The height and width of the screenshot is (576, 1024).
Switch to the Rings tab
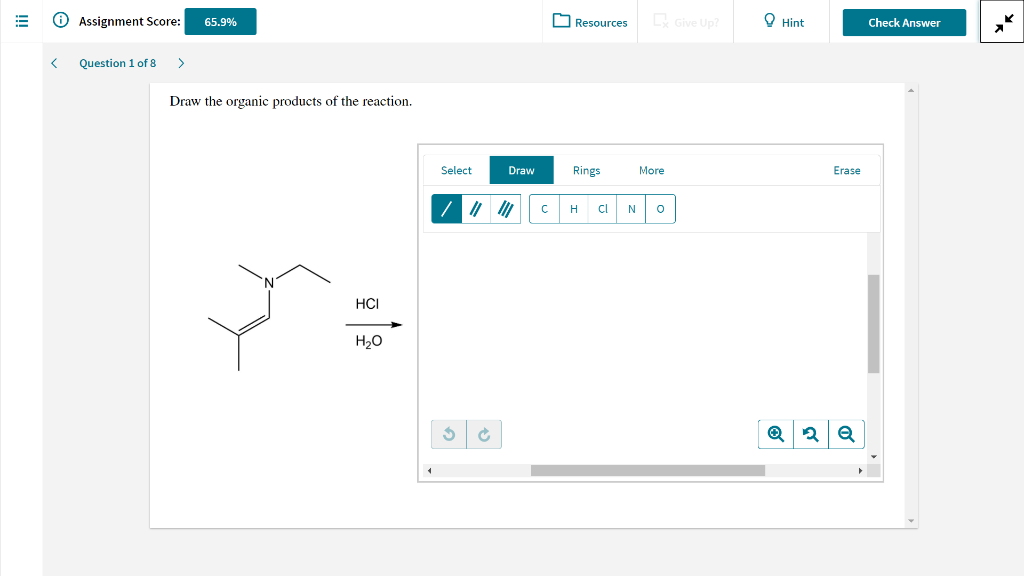click(x=586, y=170)
